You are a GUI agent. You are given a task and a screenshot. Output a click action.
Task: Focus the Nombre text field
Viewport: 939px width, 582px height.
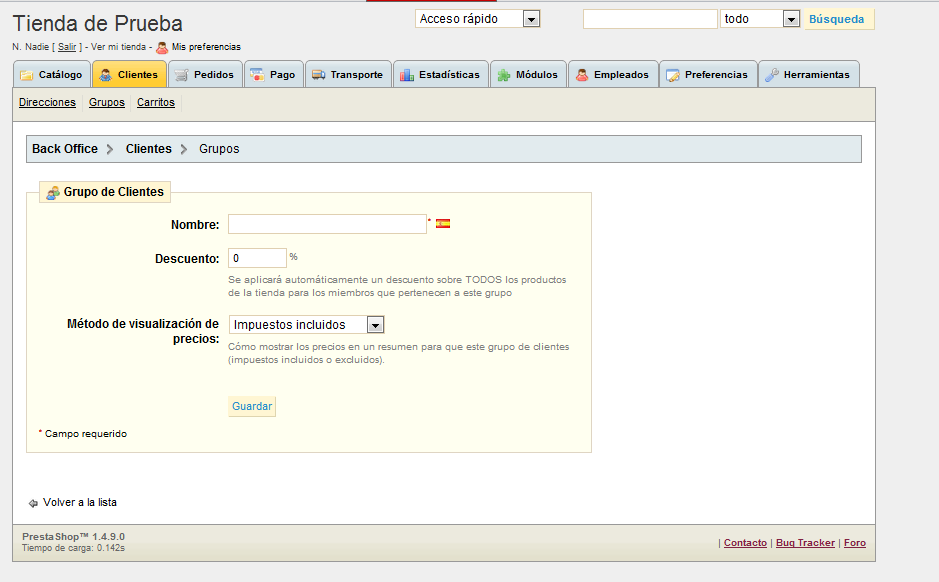coord(327,224)
